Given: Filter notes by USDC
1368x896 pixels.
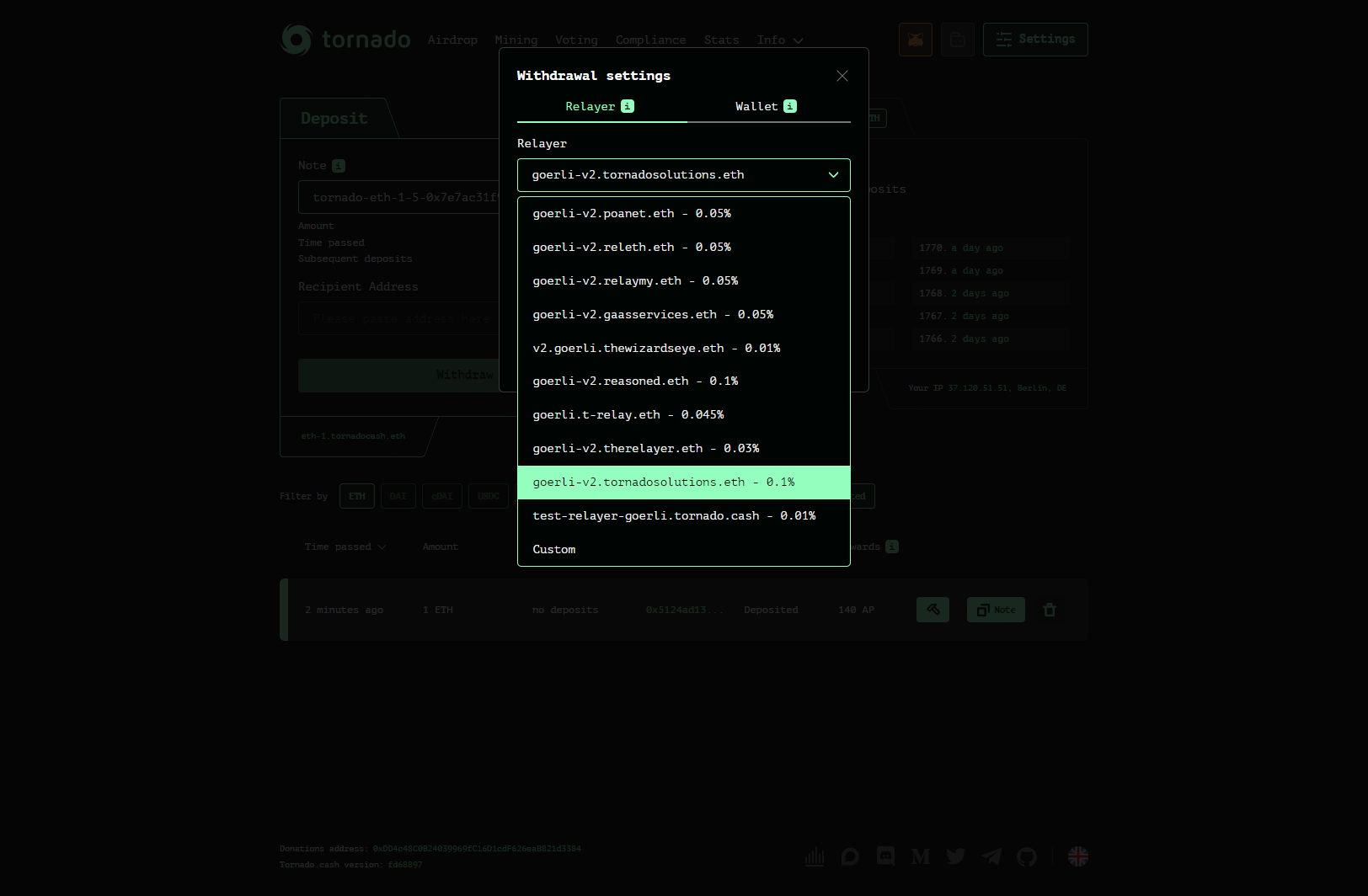Looking at the screenshot, I should [489, 496].
